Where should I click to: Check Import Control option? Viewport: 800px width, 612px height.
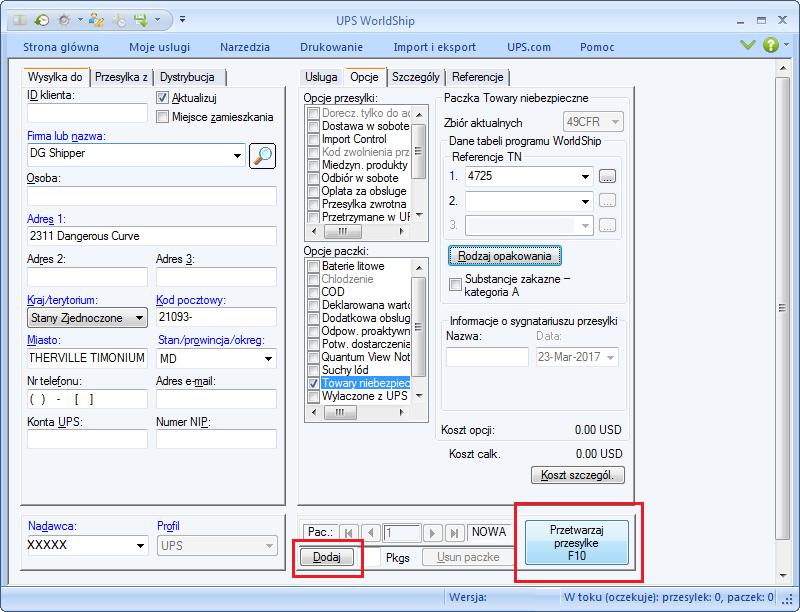313,139
